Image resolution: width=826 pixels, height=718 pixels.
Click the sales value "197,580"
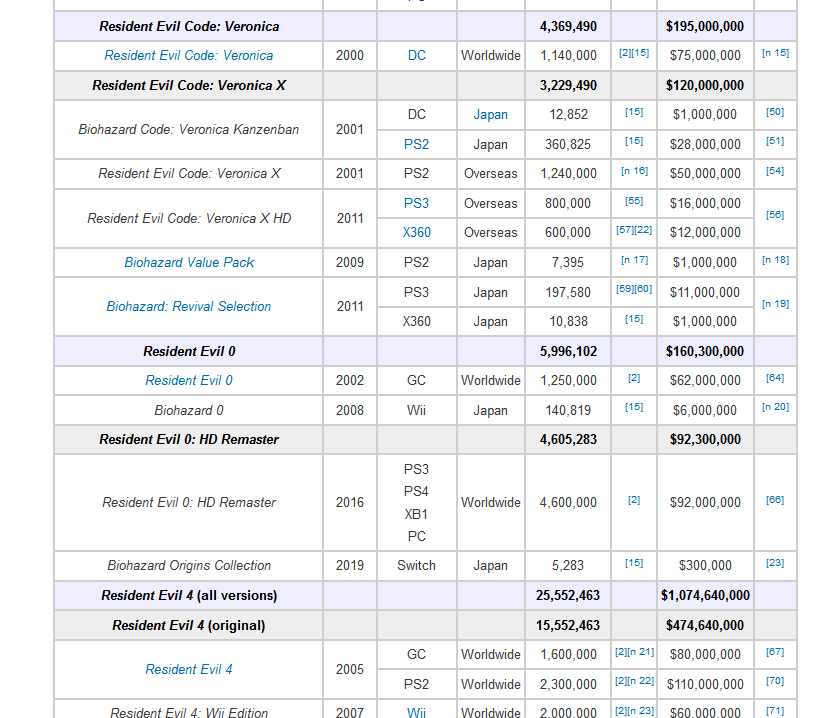point(568,292)
